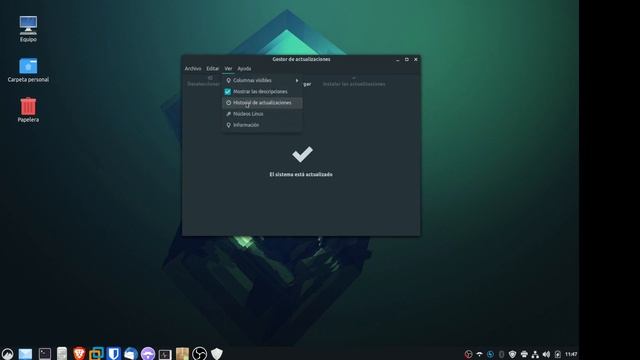This screenshot has height=360, width=640.
Task: Toggle the Mostrar las descripciones checkbox
Action: click(228, 91)
